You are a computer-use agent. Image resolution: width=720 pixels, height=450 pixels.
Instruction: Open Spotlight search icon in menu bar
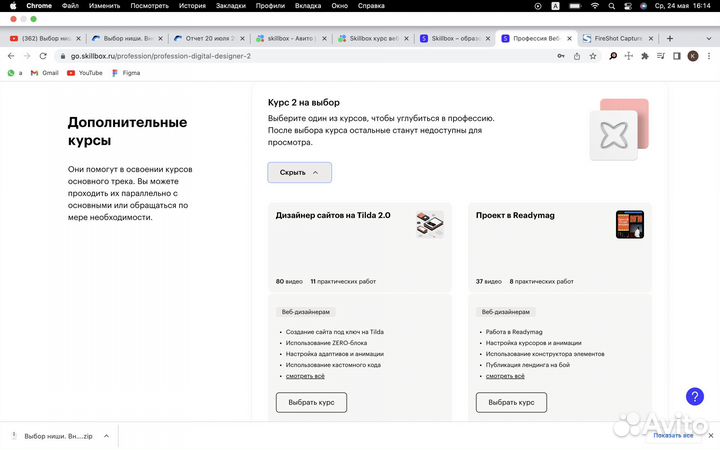click(612, 6)
